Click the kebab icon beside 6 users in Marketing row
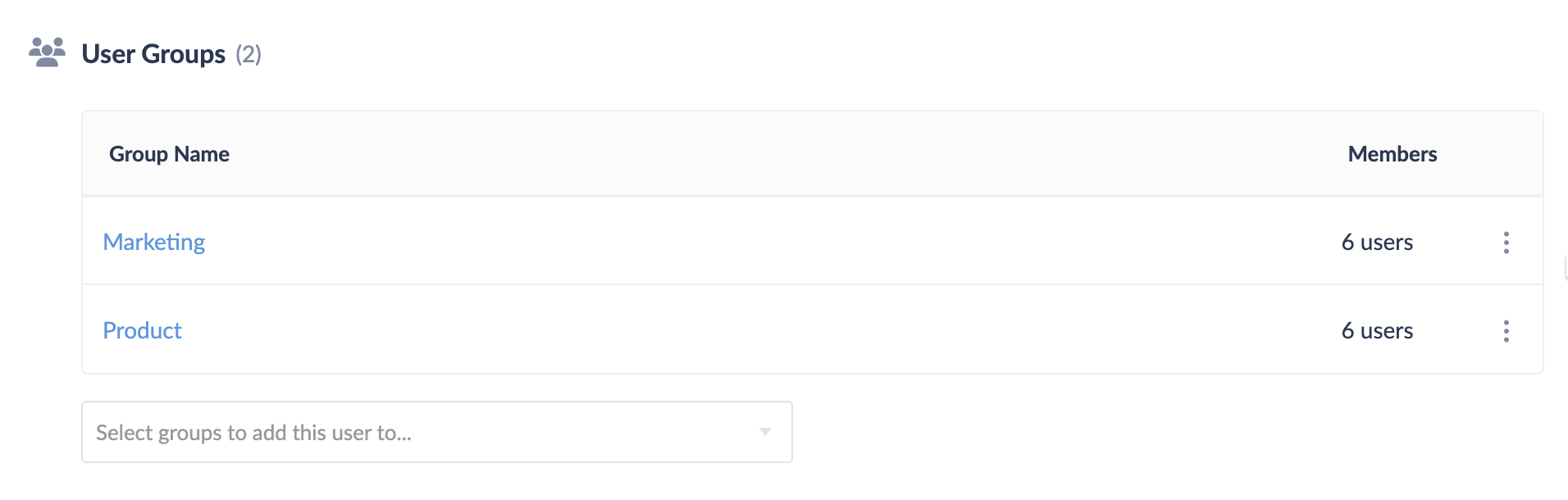Viewport: 1568px width, 500px height. [1506, 242]
